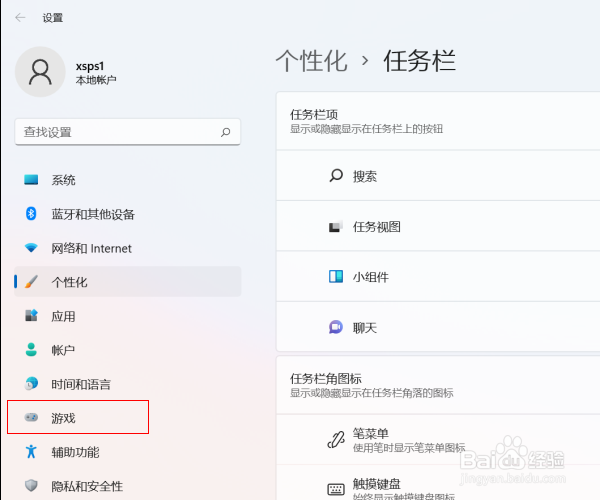Select the 搜索 taskbar item row
The width and height of the screenshot is (600, 500).
(438, 176)
